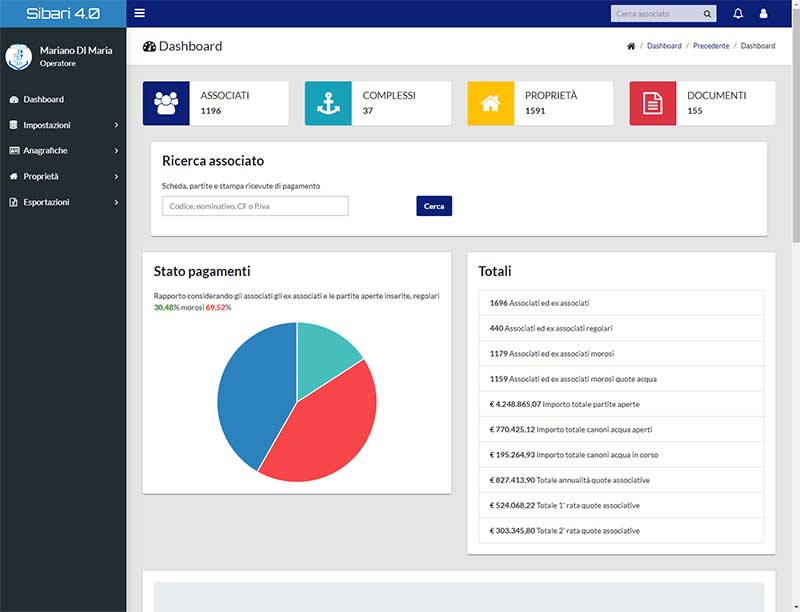Viewport: 800px width, 612px height.
Task: Click the Dashboard gauge icon in sidebar
Action: coord(14,99)
